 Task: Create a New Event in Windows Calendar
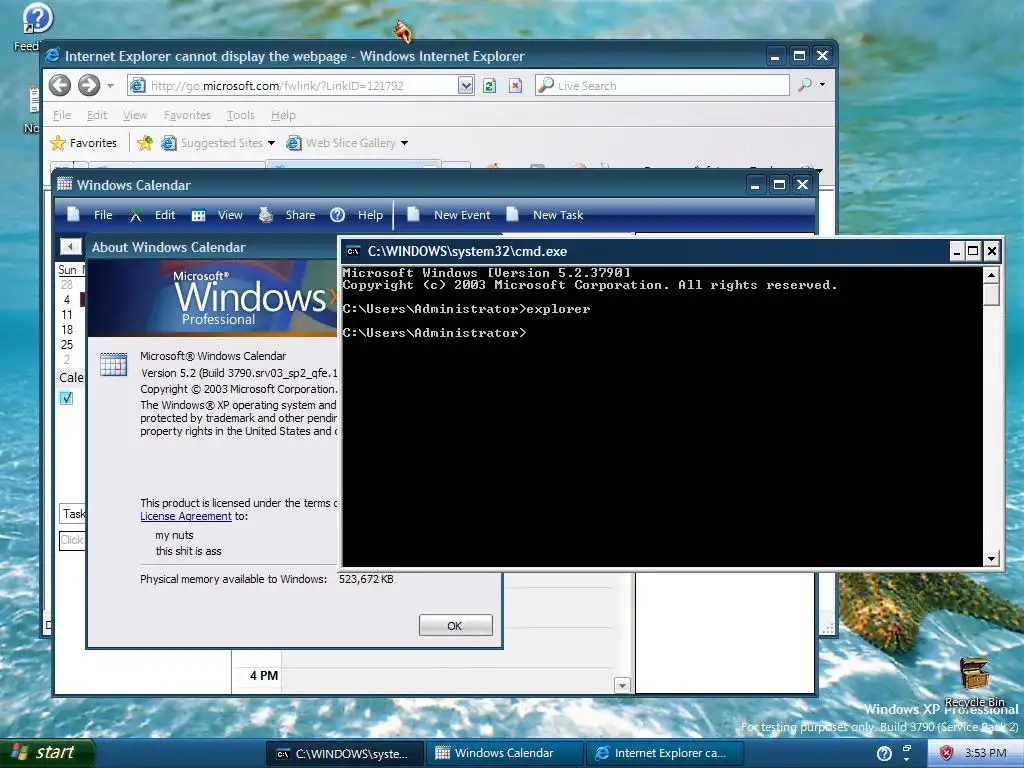[448, 215]
